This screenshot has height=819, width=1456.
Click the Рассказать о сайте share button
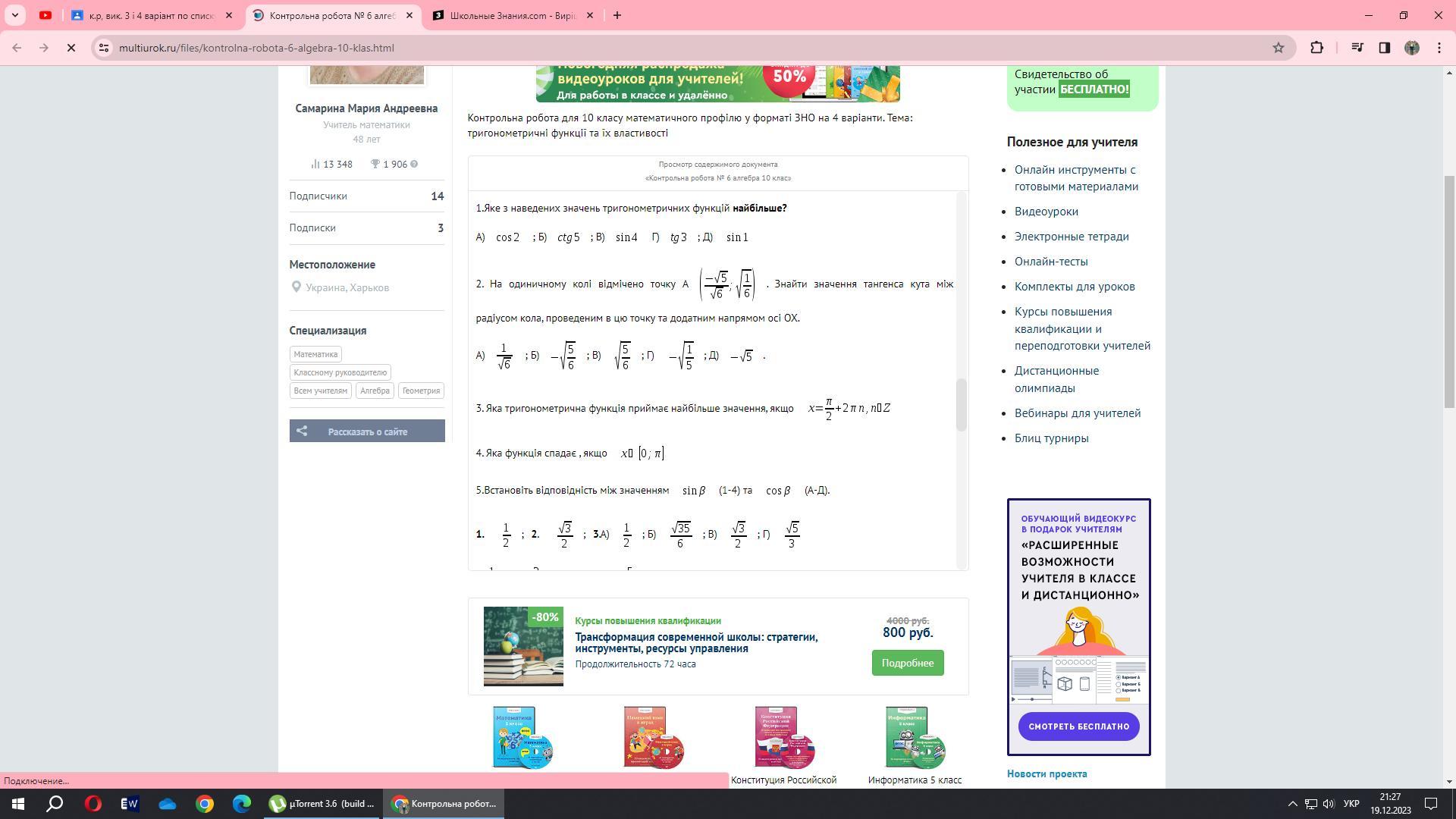pos(367,431)
